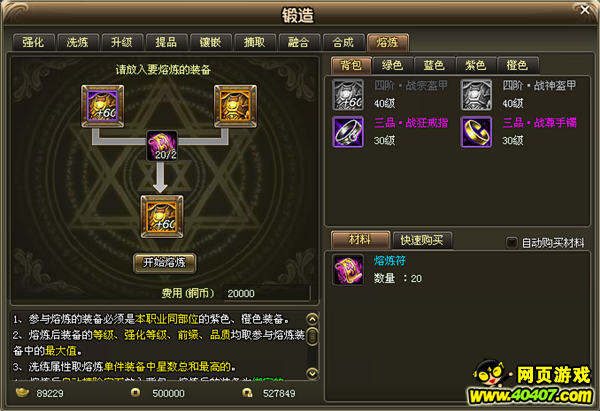Click the 费用 copper cost field
Viewport: 600px width, 411px height.
(266, 294)
